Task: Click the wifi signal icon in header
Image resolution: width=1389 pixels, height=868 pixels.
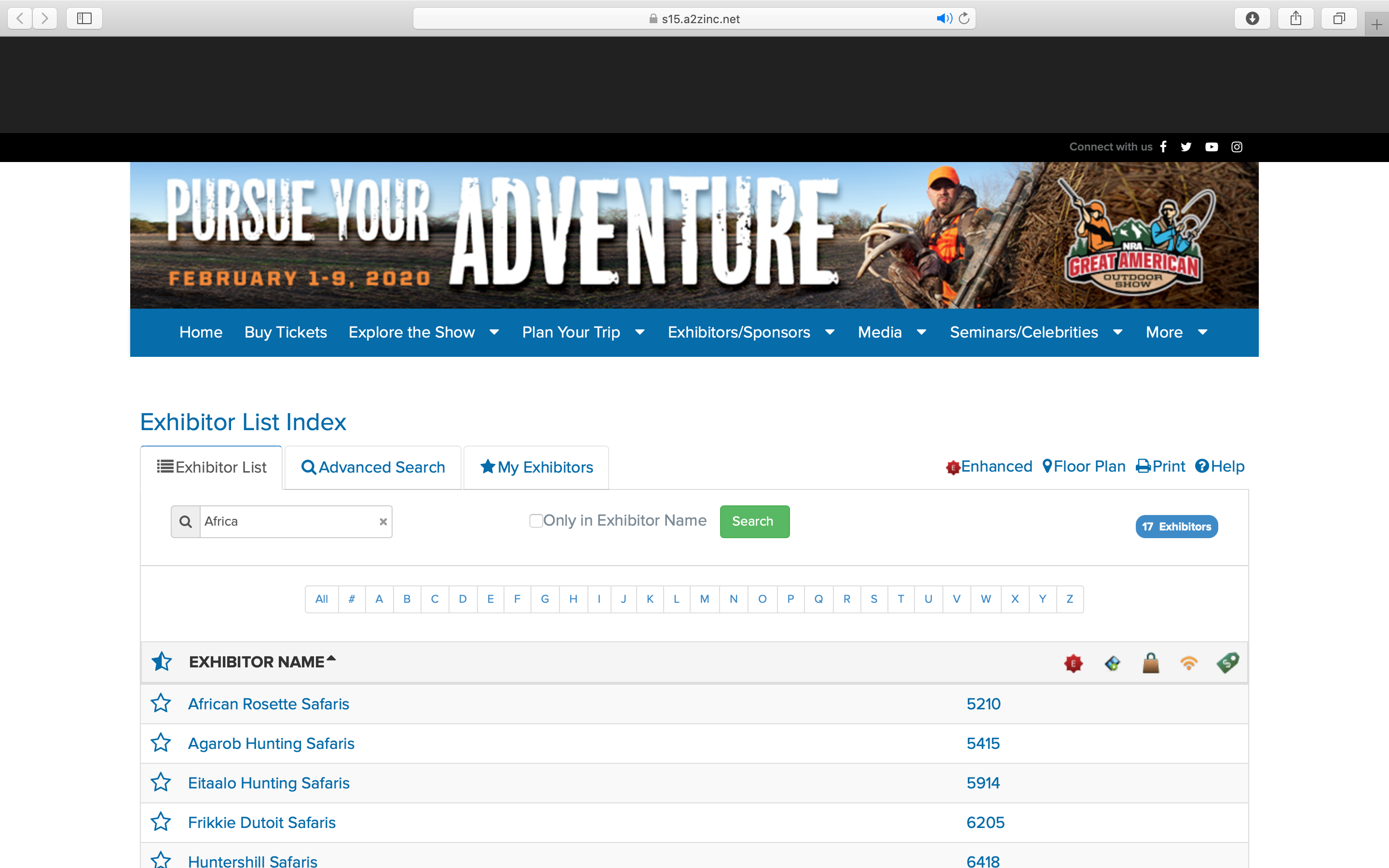Action: click(x=1189, y=663)
